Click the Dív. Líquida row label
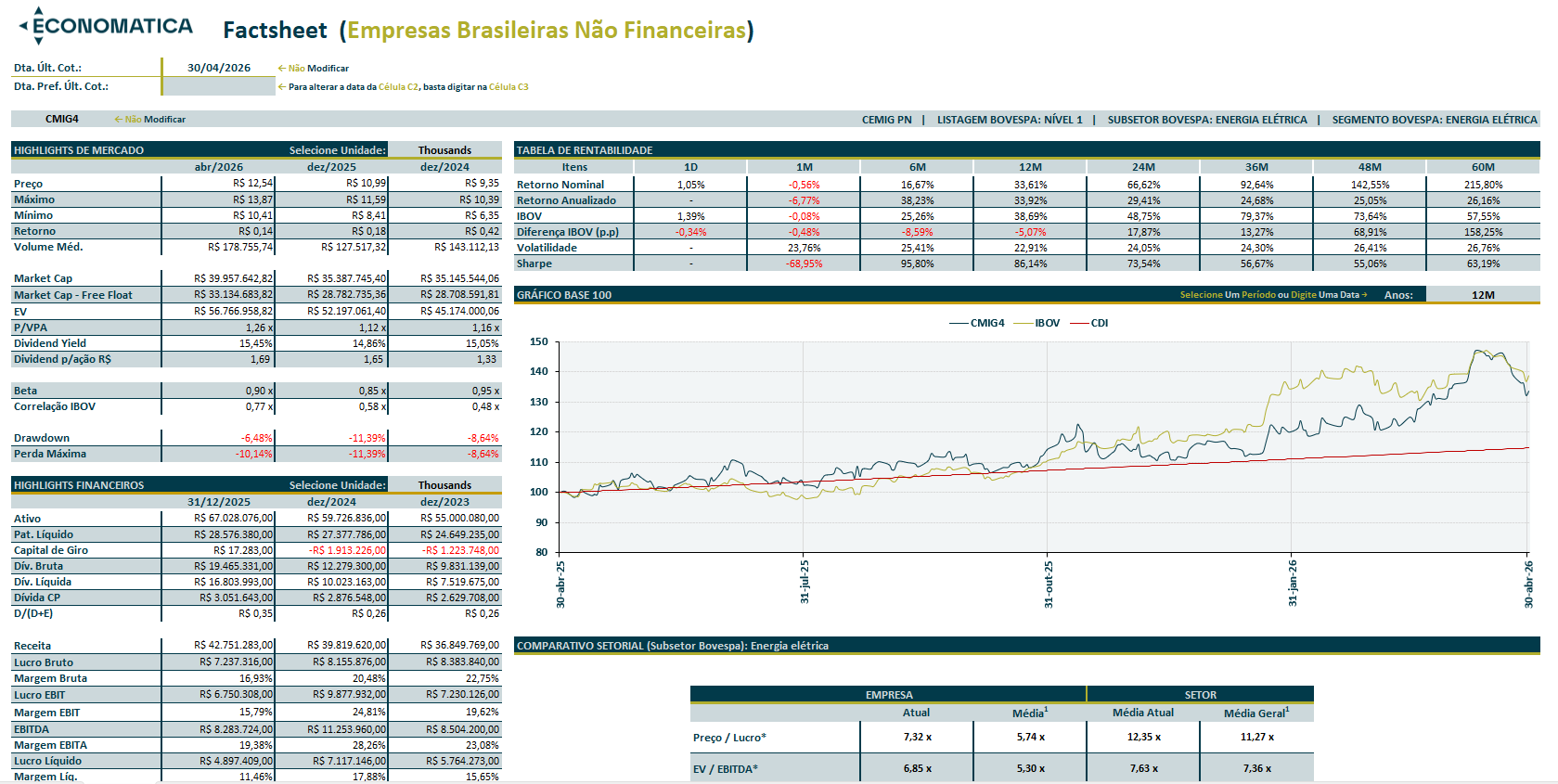Screen dimensions: 1558x784 click(42, 582)
